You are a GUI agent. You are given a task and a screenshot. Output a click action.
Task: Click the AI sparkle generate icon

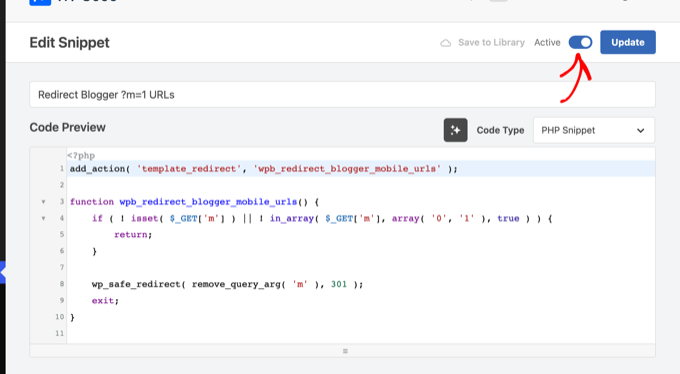[x=455, y=130]
